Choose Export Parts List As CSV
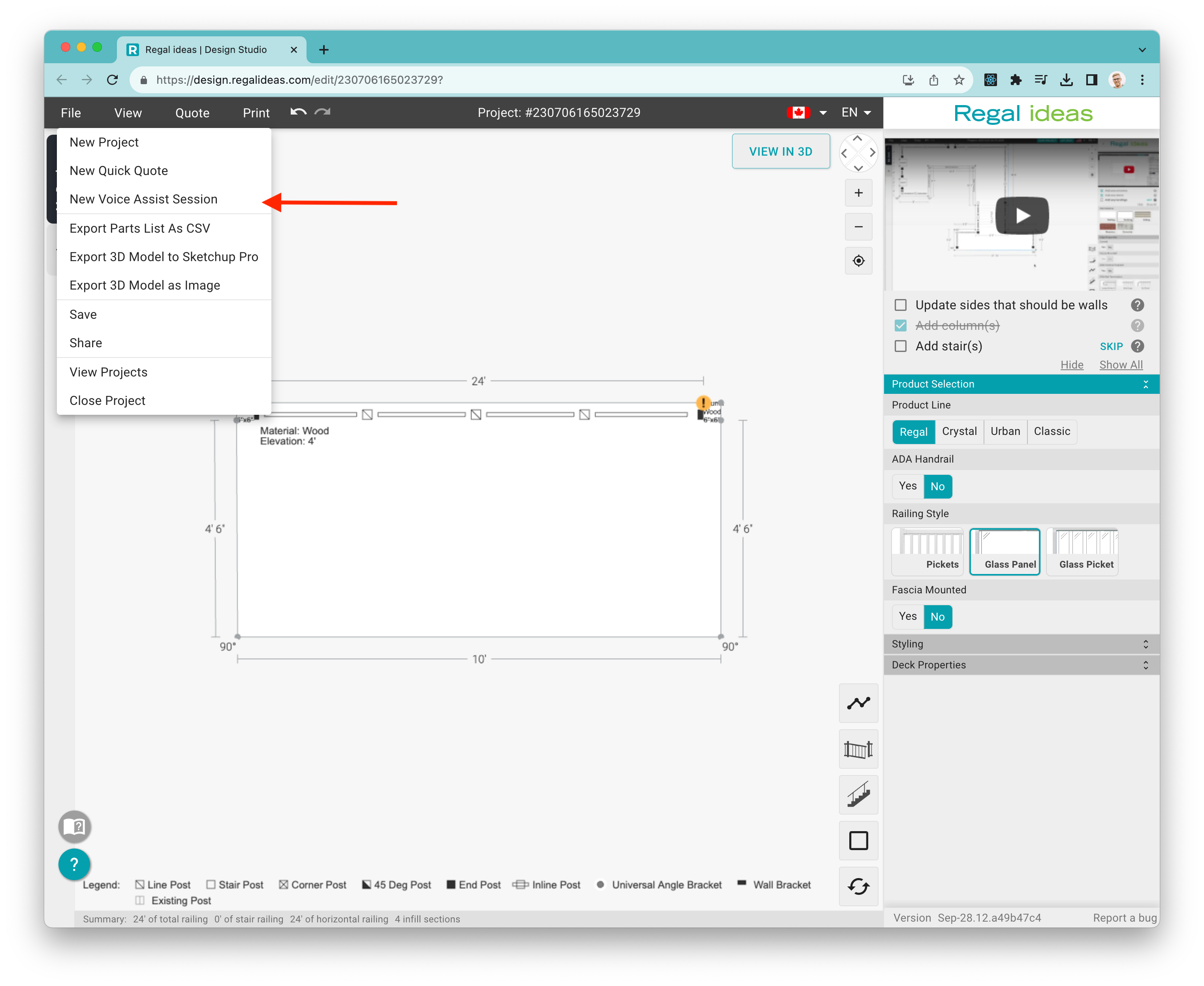This screenshot has width=1204, height=986. (164, 228)
